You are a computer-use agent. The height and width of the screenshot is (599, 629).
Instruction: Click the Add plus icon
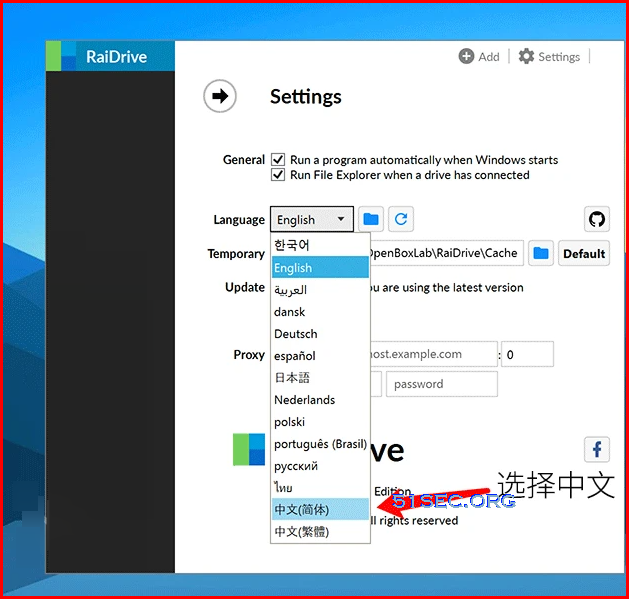click(466, 56)
